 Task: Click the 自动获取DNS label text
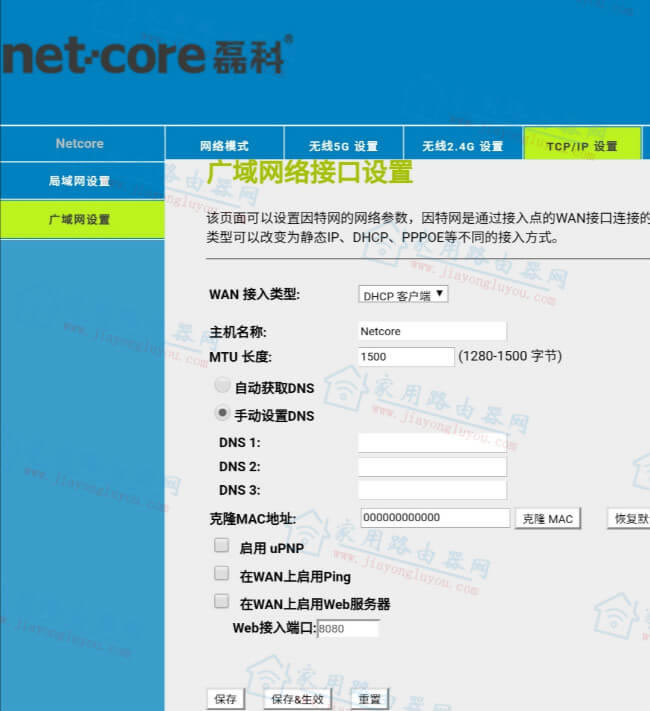point(274,388)
